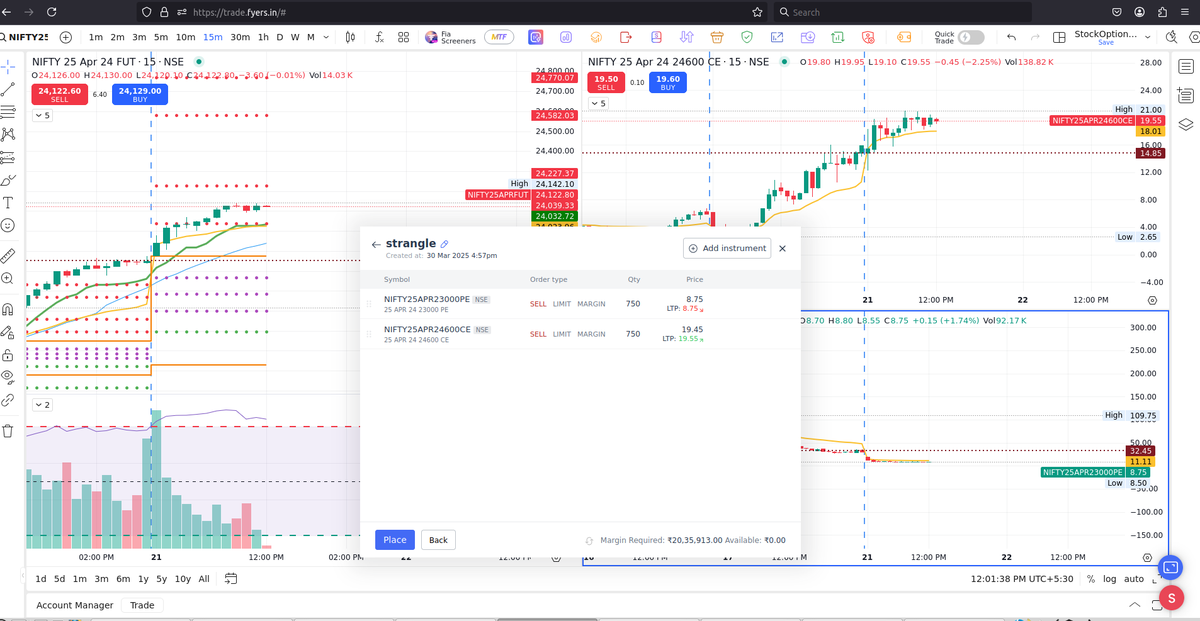Toggle hide all drawings eye icon
The width and height of the screenshot is (1200, 621).
tap(8, 378)
